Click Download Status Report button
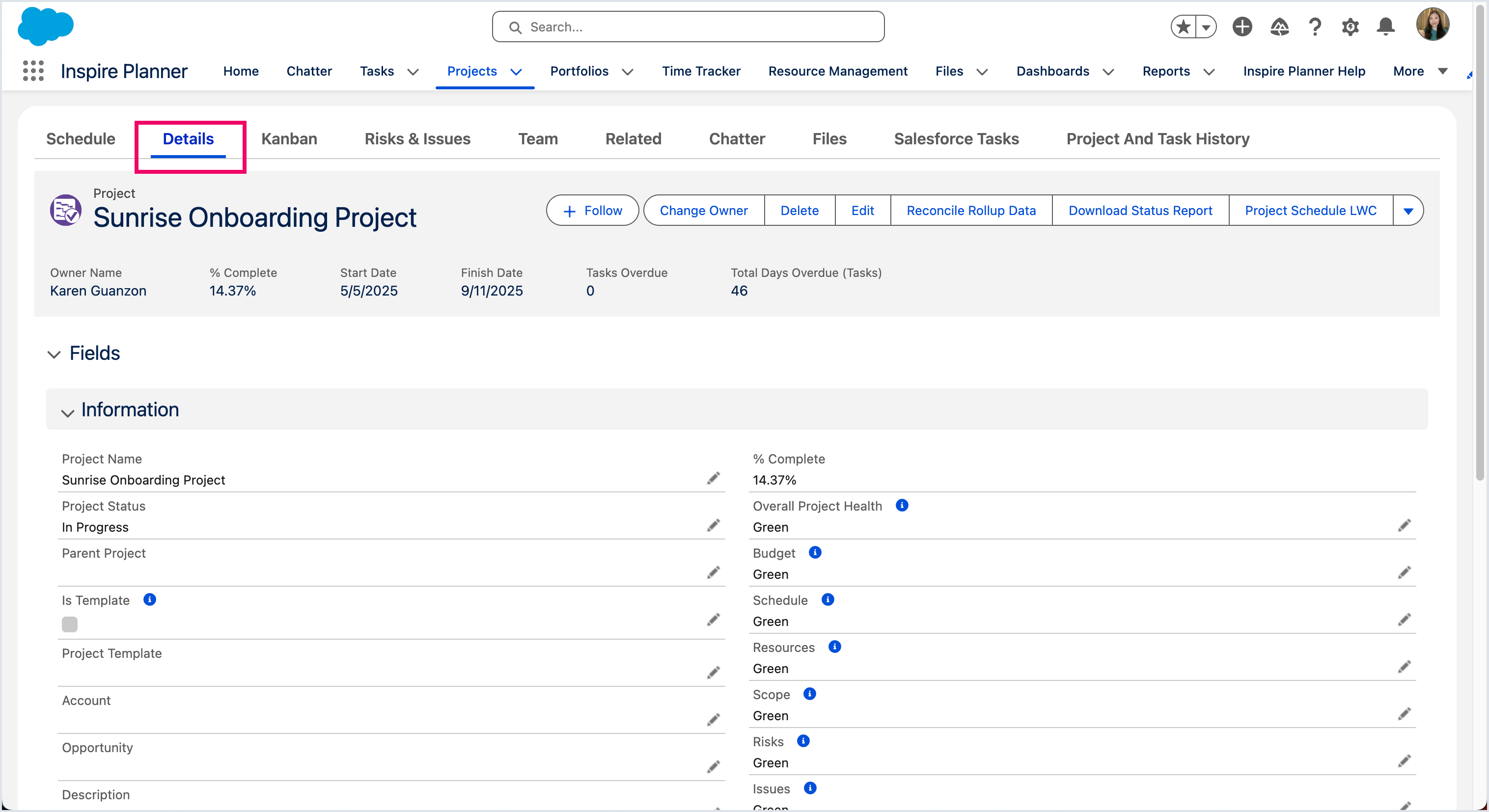The width and height of the screenshot is (1489, 812). coord(1140,211)
